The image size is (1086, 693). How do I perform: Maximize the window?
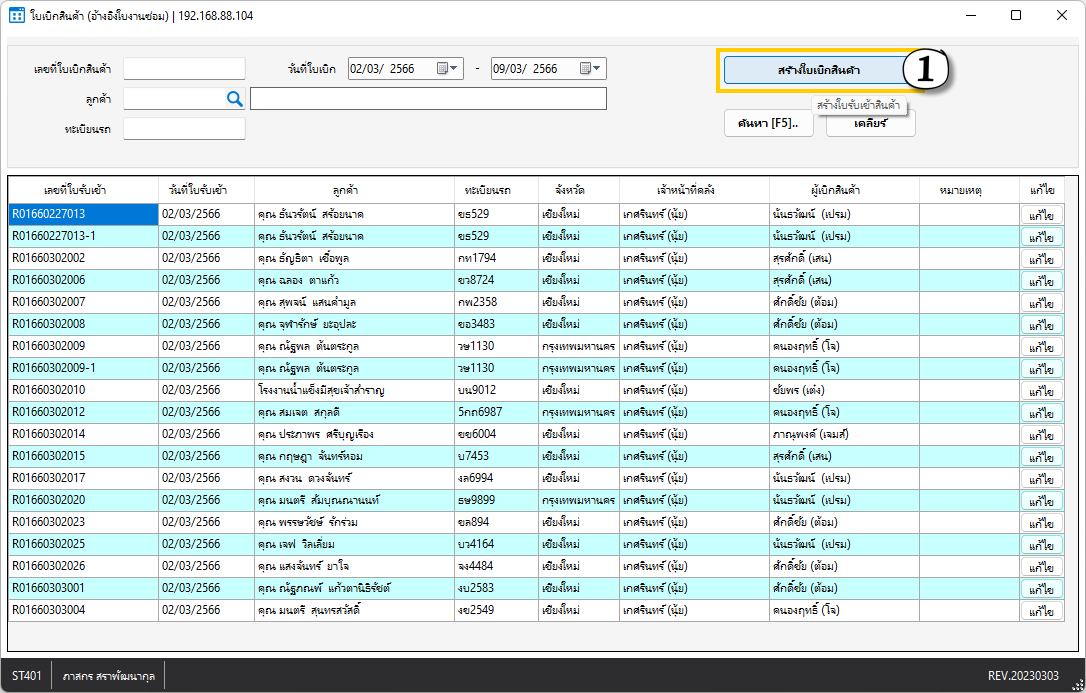[x=1016, y=16]
